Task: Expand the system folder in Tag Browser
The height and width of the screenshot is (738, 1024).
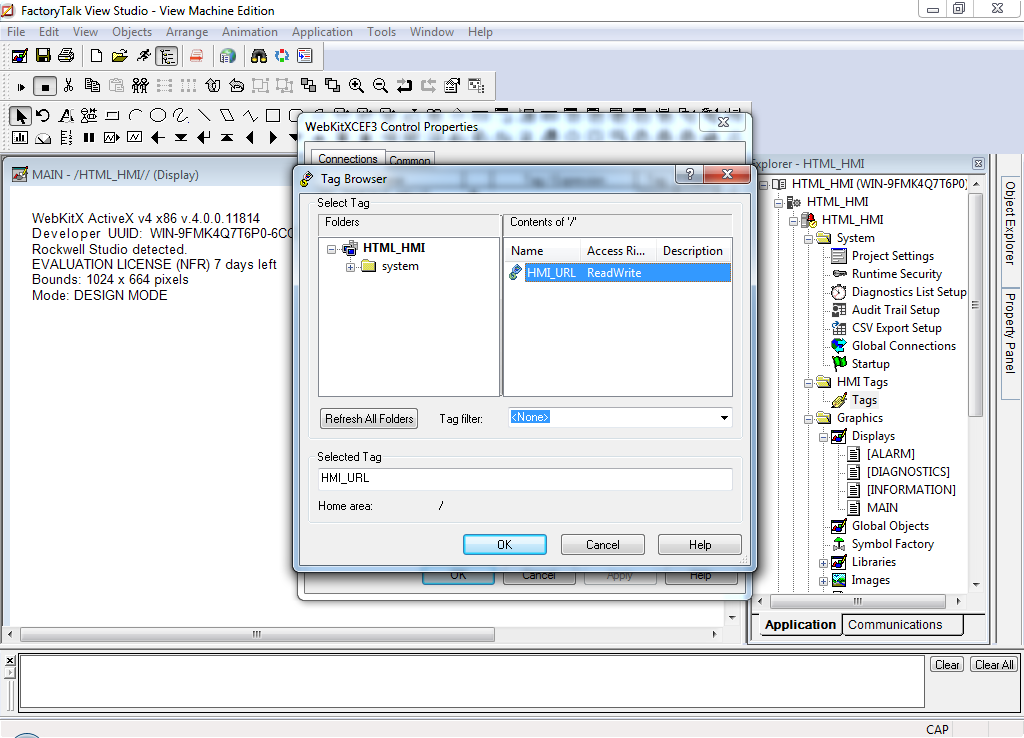Action: click(x=351, y=267)
